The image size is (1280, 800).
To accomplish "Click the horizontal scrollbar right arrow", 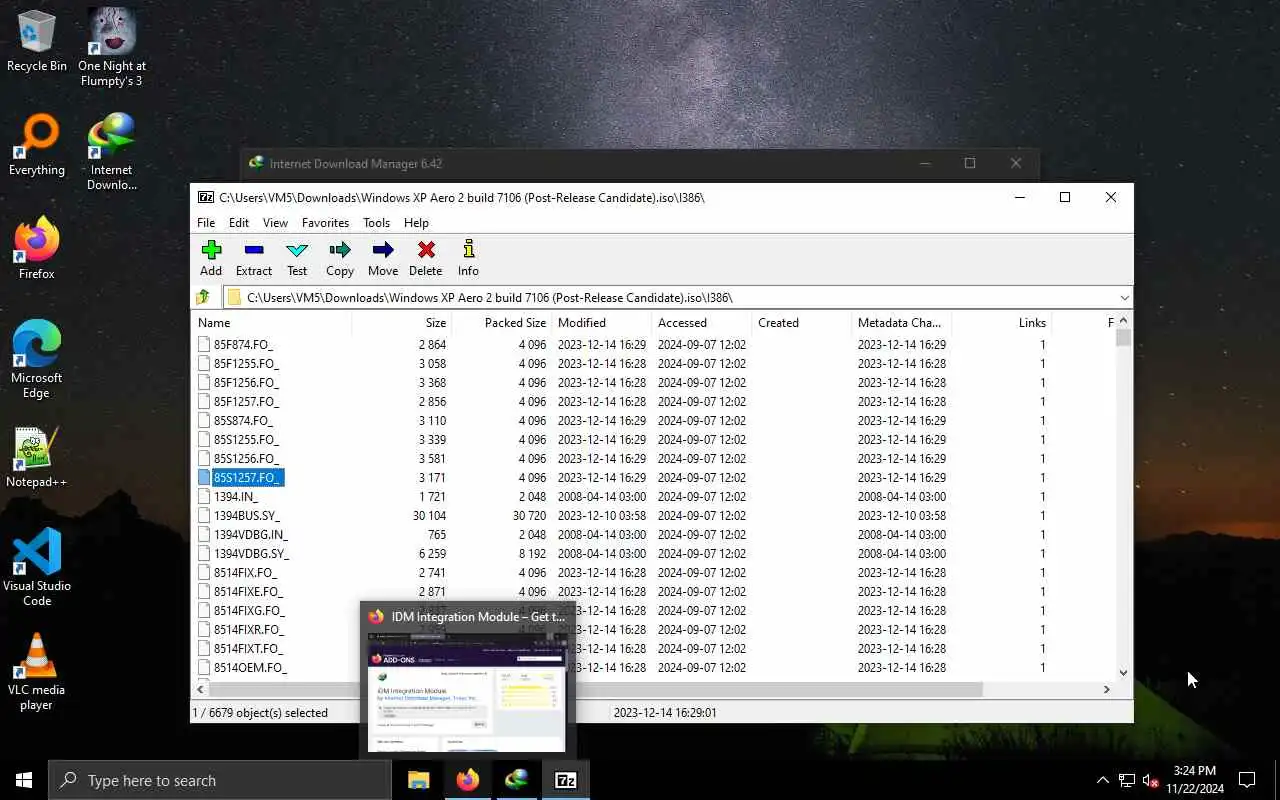I will pyautogui.click(x=1106, y=689).
